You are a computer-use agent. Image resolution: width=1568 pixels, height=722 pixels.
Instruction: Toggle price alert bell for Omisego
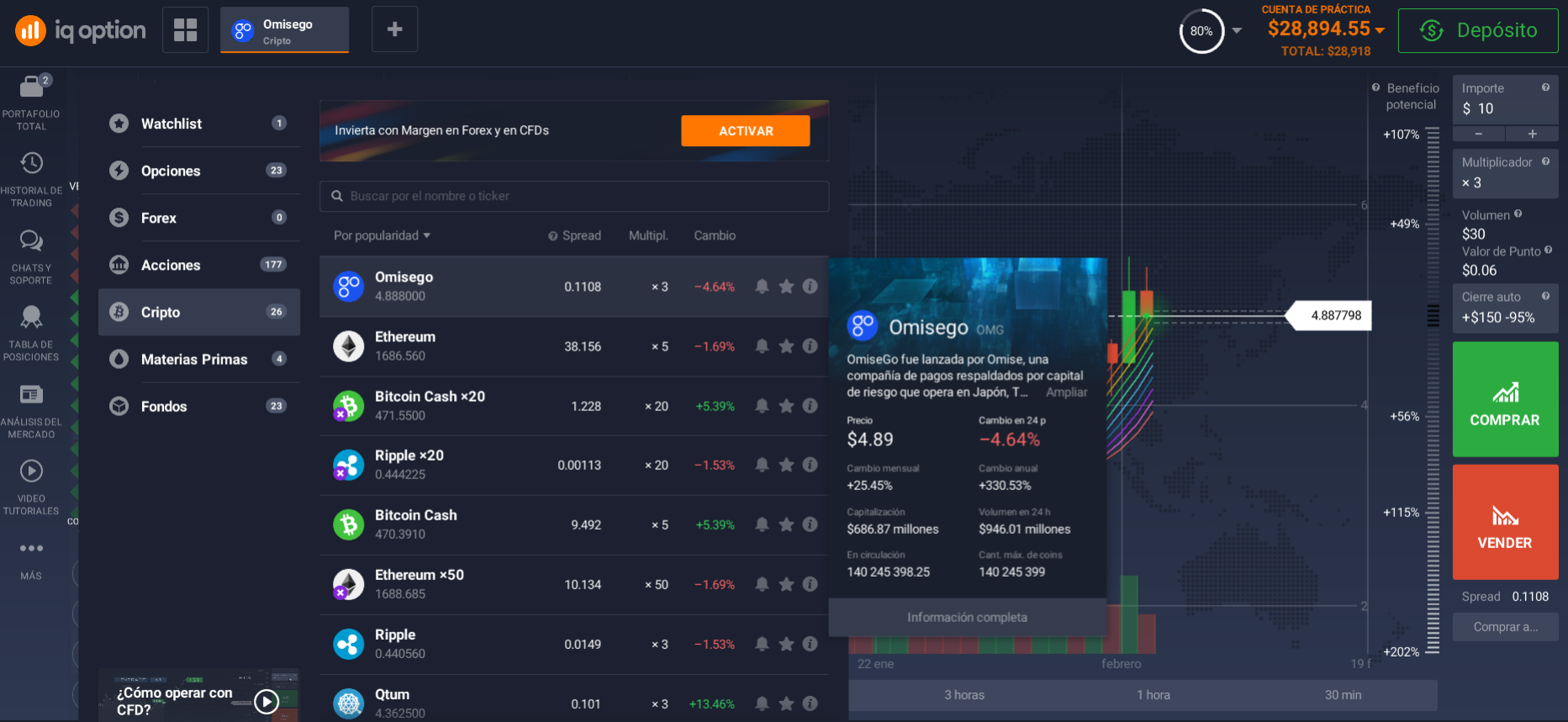[762, 287]
